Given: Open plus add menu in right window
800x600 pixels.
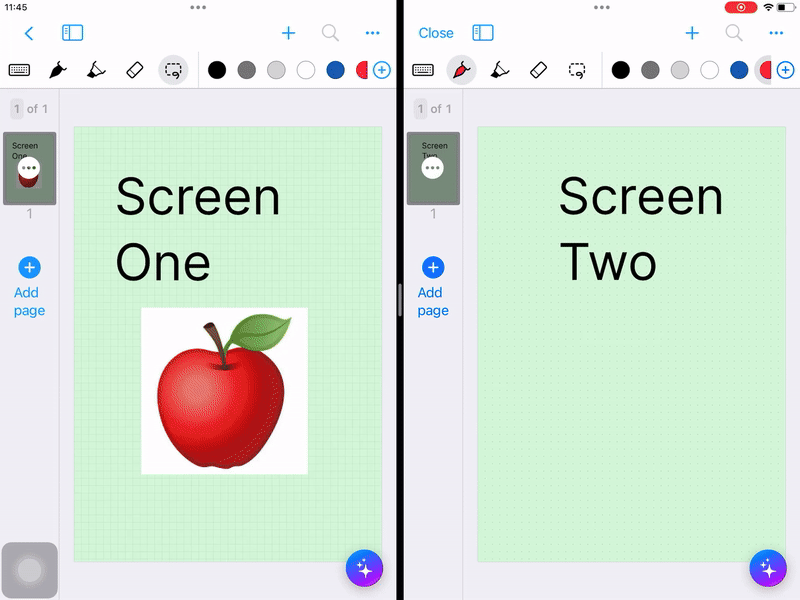Looking at the screenshot, I should 692,33.
